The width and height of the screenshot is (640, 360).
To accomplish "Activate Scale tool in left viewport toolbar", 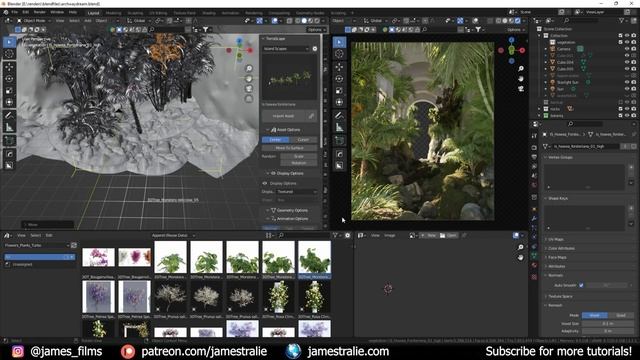I will (9, 91).
